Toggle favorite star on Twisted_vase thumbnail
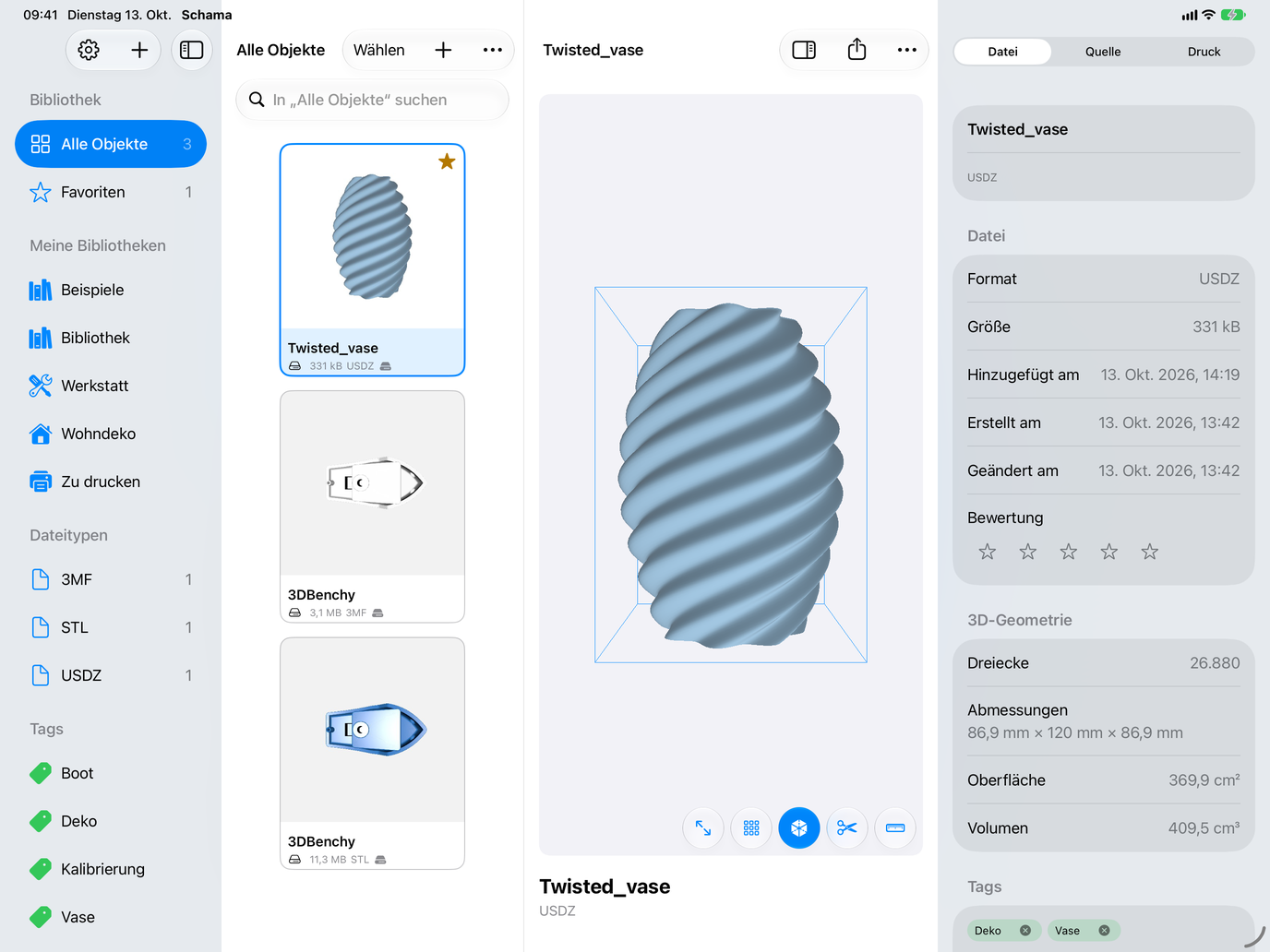This screenshot has height=952, width=1270. (x=447, y=161)
